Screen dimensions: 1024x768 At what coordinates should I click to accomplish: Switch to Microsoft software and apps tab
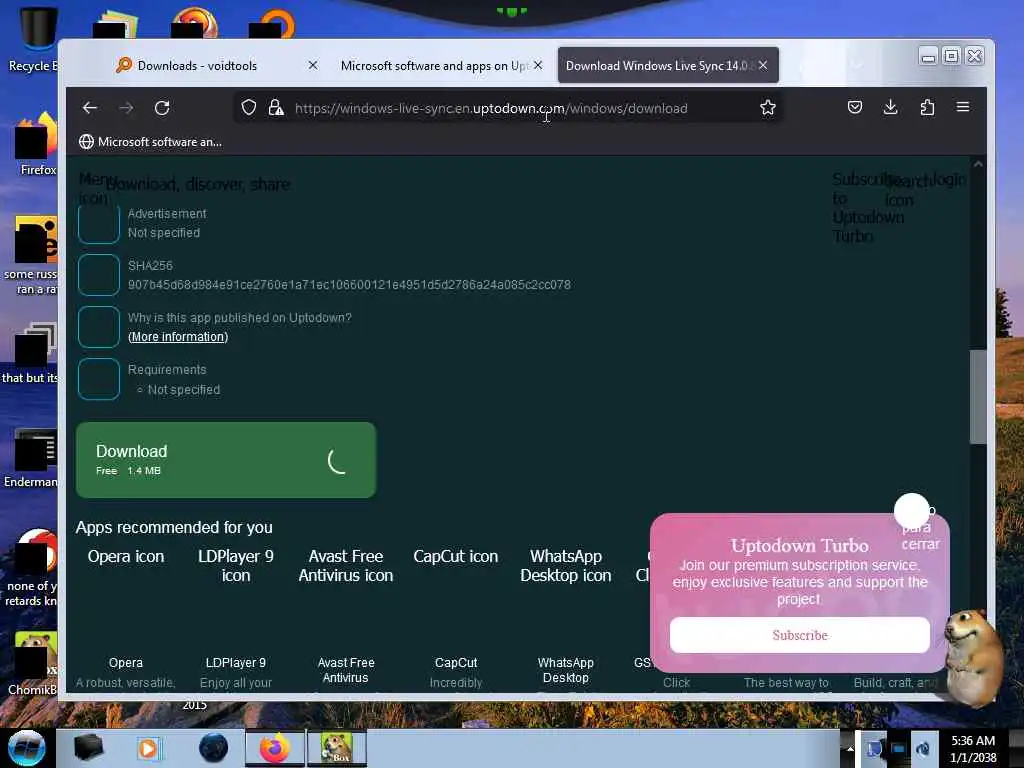(x=434, y=65)
